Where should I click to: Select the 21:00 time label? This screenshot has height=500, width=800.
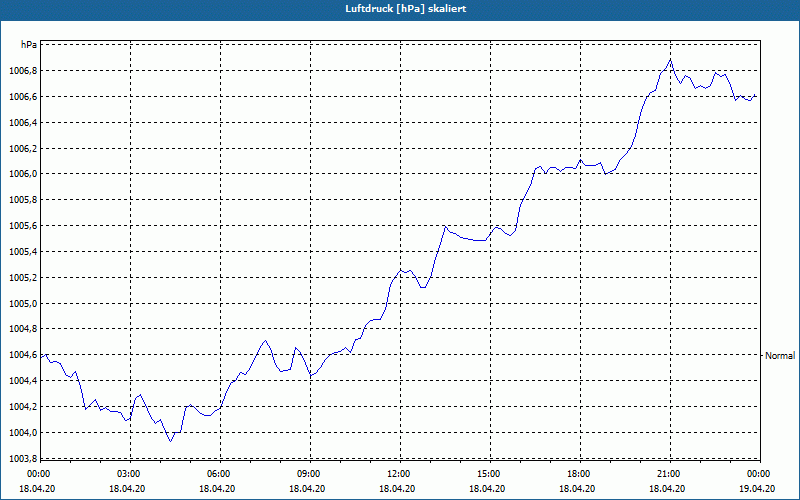click(x=670, y=474)
